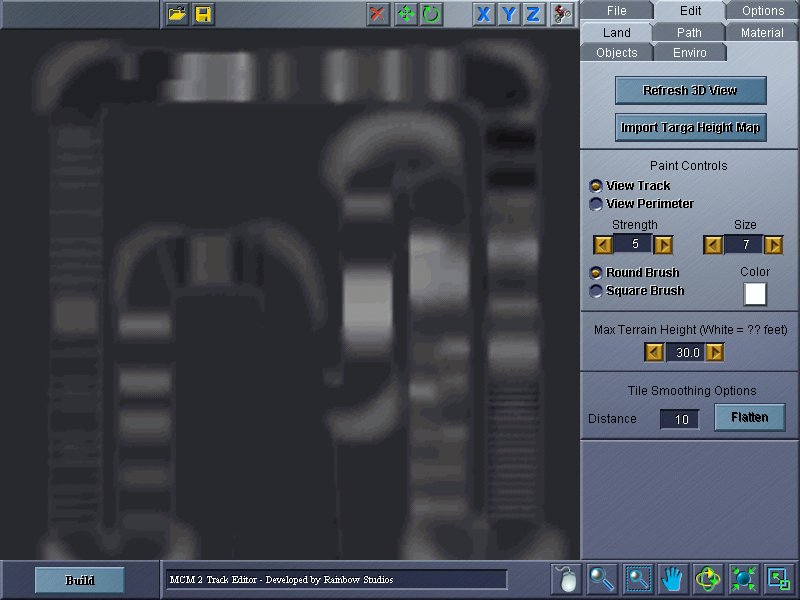Image resolution: width=800 pixels, height=600 pixels.
Task: Click the Build button
Action: coord(80,580)
